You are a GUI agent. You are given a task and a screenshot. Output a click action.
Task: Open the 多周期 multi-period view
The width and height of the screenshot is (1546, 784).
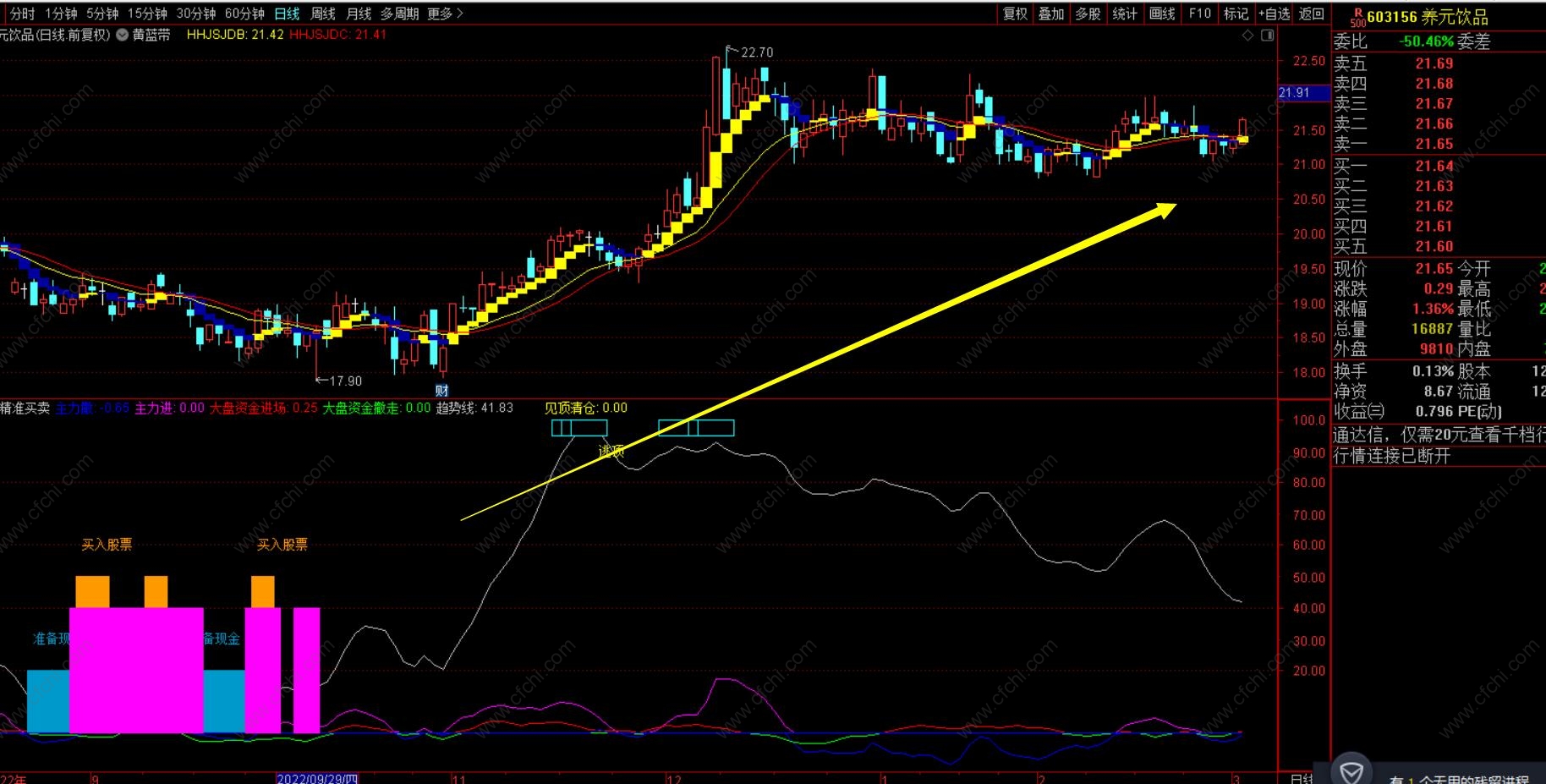(399, 14)
